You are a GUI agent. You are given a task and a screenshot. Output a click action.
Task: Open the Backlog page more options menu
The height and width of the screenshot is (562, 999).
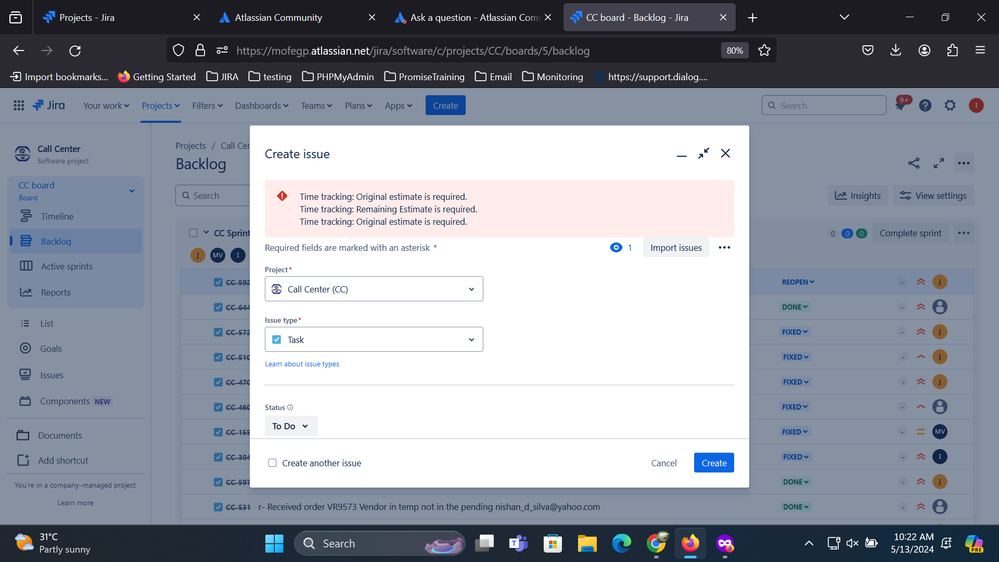click(963, 163)
